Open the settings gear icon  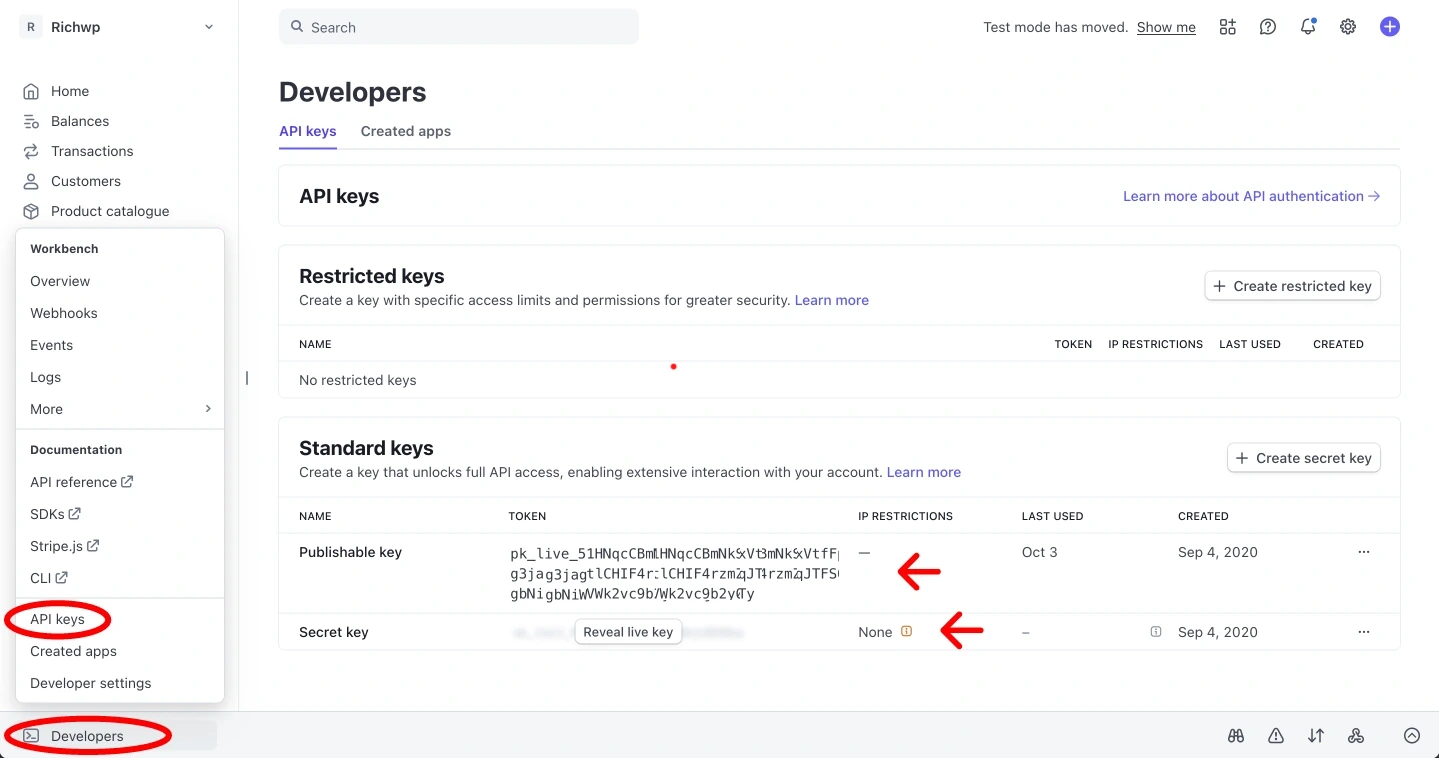point(1348,27)
